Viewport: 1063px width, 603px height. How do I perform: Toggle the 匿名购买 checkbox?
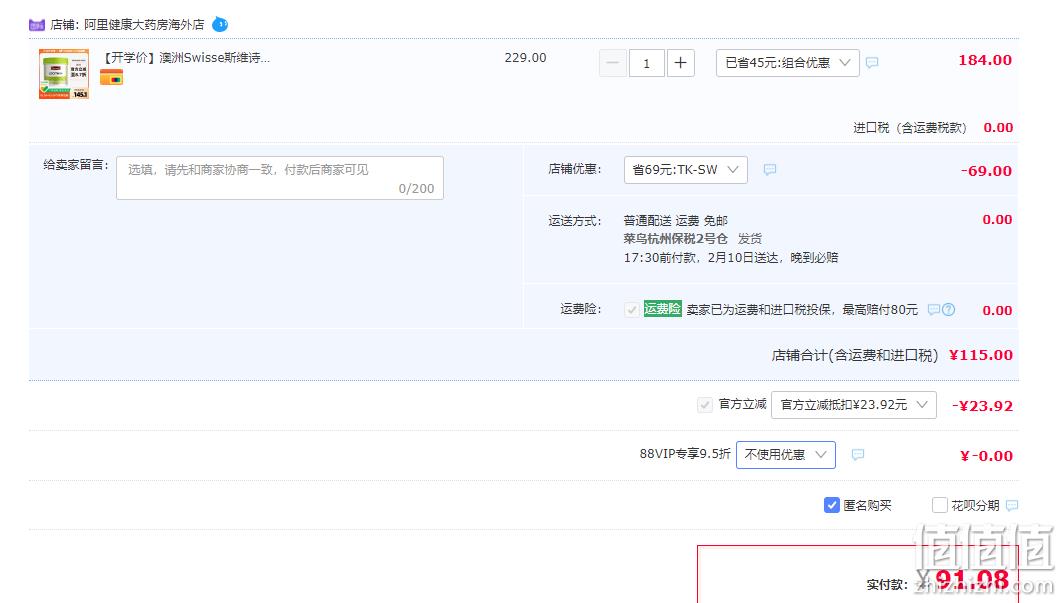832,505
